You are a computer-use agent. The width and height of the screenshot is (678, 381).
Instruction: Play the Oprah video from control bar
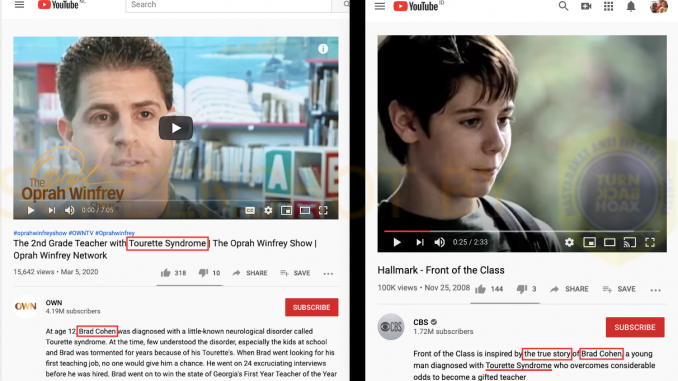[31, 211]
